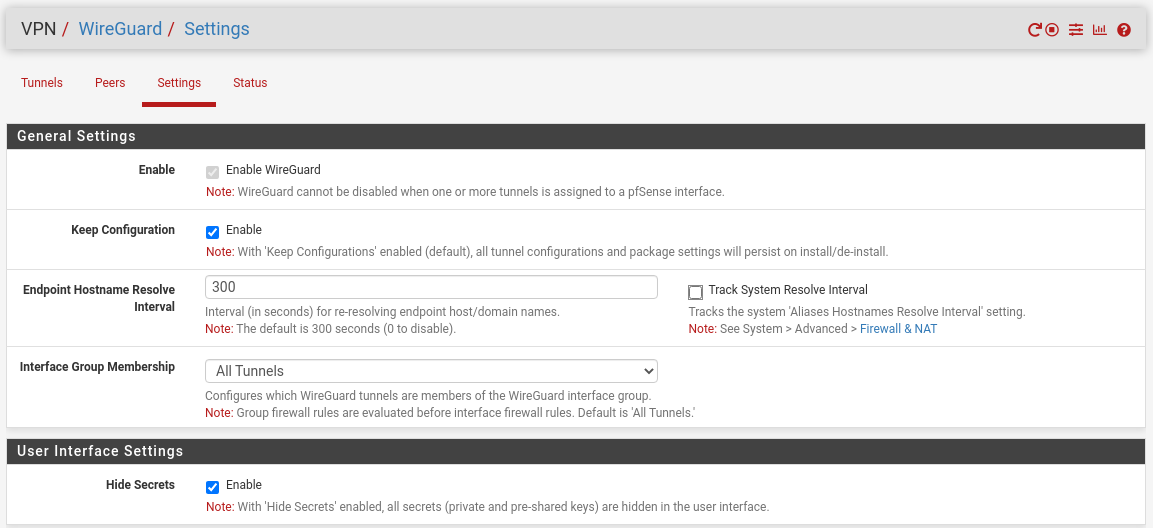The height and width of the screenshot is (528, 1153).
Task: Click the Settings breadcrumb link
Action: [x=217, y=29]
